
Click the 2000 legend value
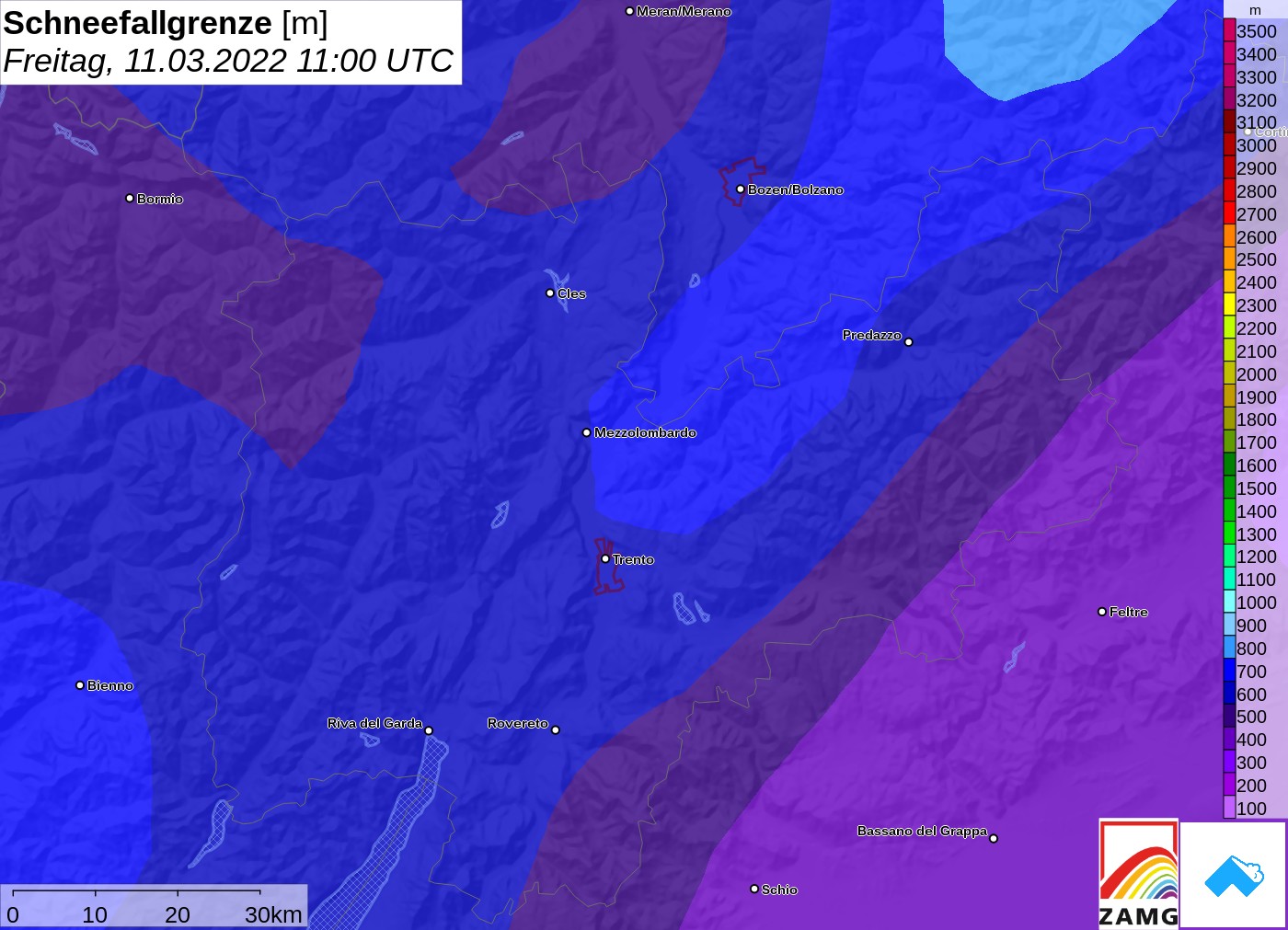[1257, 374]
